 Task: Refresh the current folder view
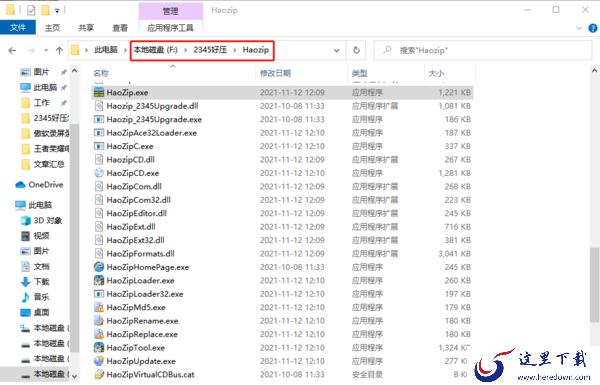coord(356,50)
